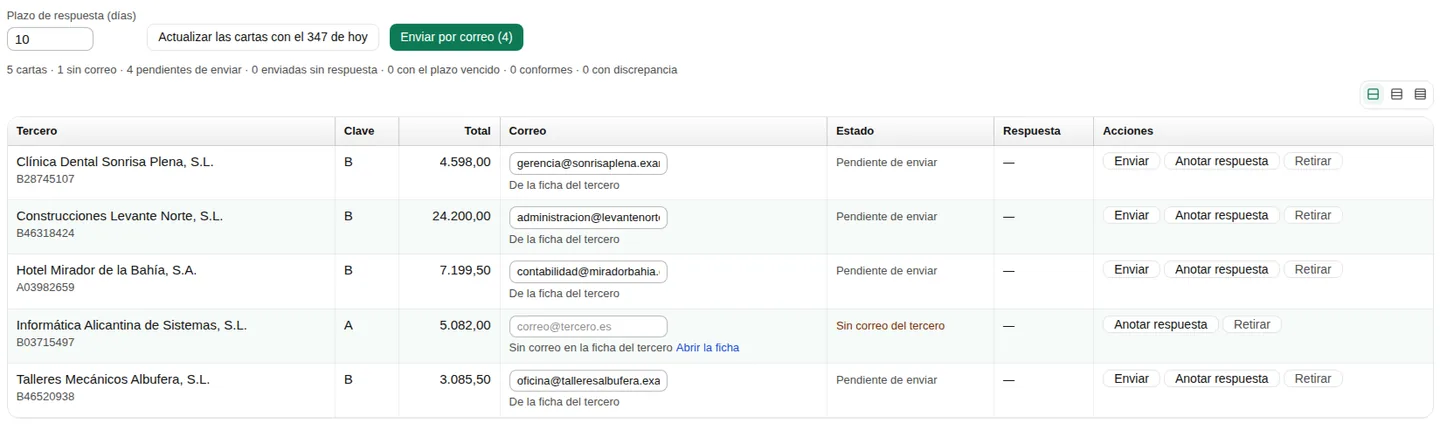Image resolution: width=1440 pixels, height=424 pixels.
Task: Withdraw the Construcciones Levante Norte letter
Action: click(1312, 215)
